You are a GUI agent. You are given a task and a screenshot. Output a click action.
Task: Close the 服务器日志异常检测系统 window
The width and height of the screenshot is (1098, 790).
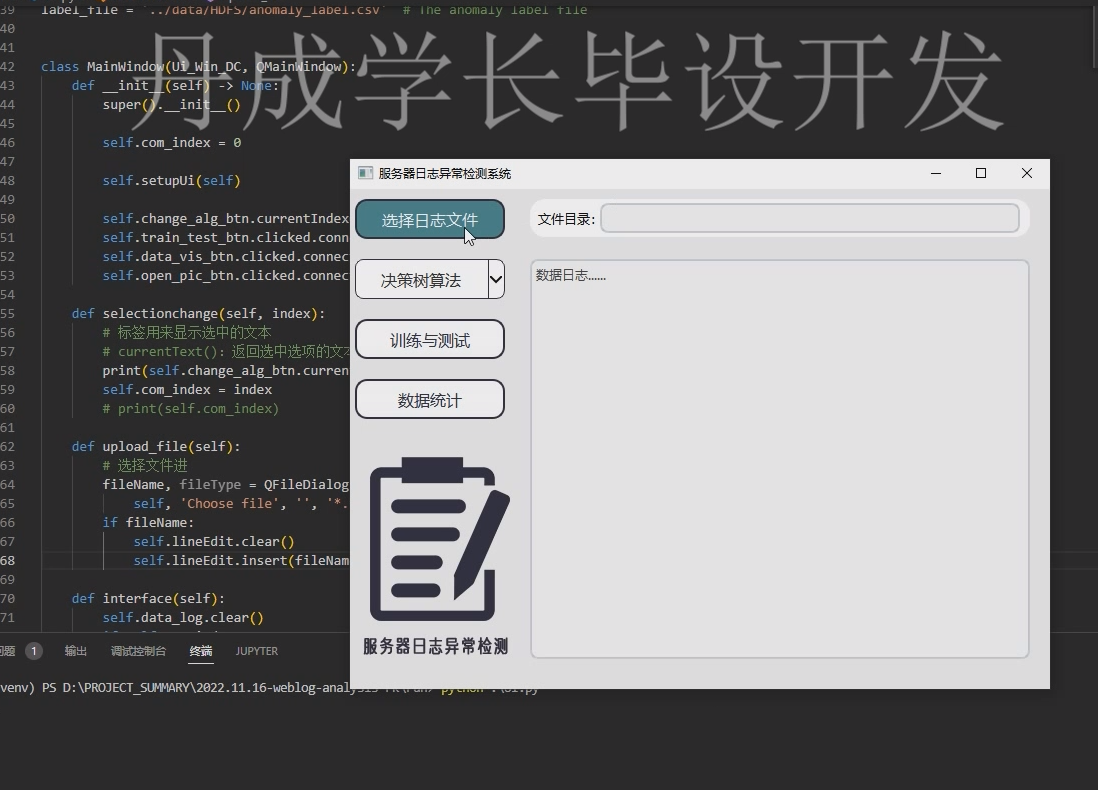tap(1027, 173)
